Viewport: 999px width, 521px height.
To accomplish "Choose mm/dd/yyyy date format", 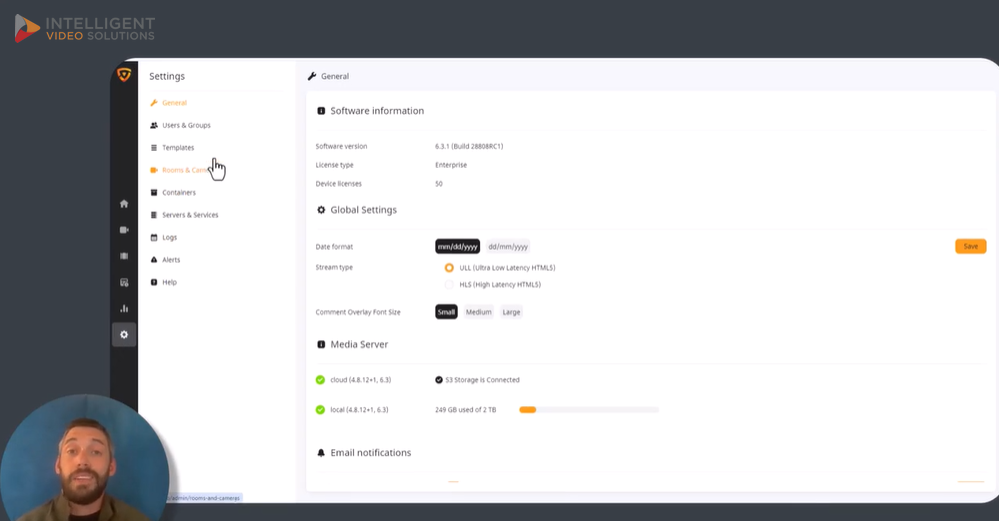I will pyautogui.click(x=457, y=246).
